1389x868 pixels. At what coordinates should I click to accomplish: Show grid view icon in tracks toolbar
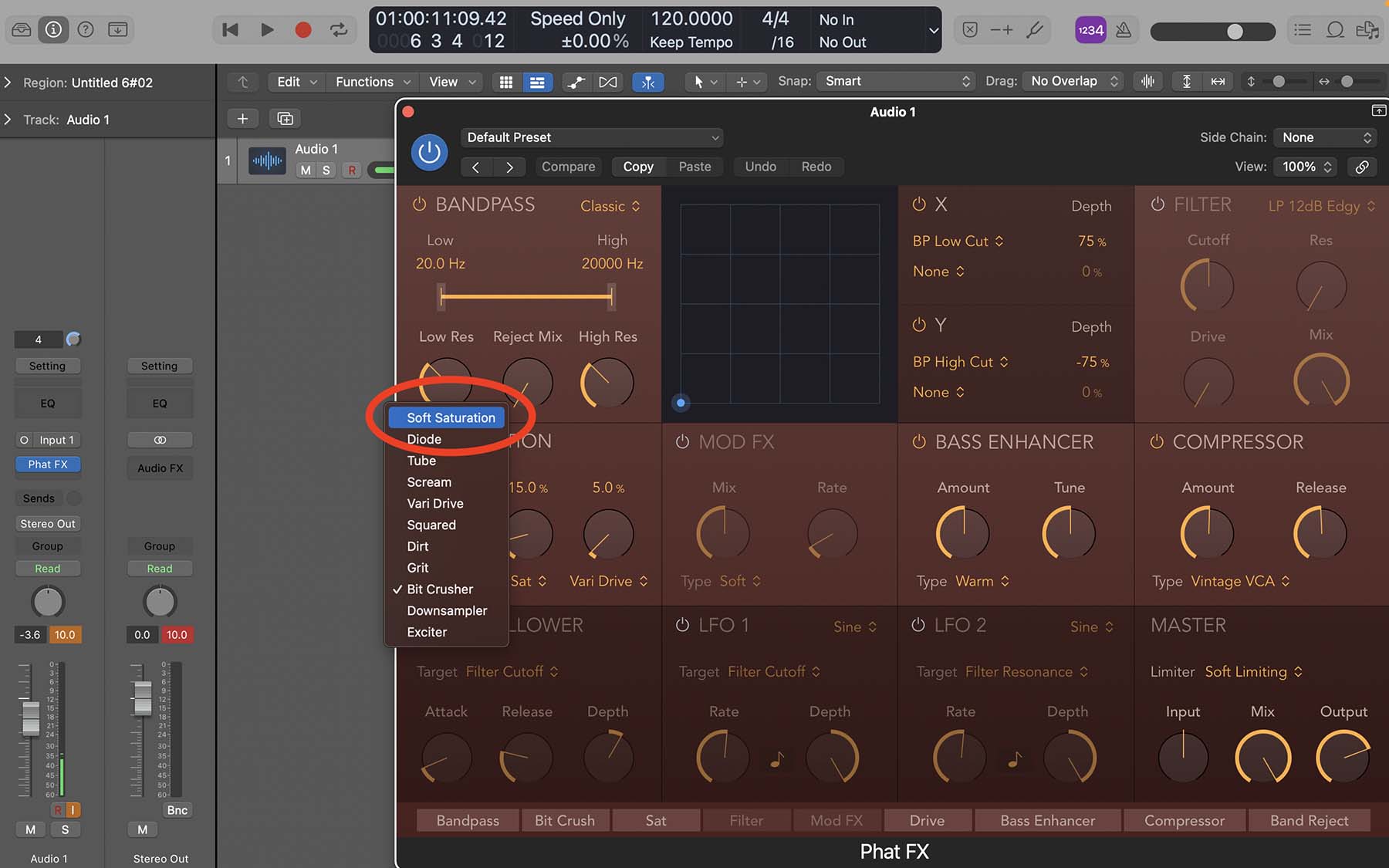[506, 82]
